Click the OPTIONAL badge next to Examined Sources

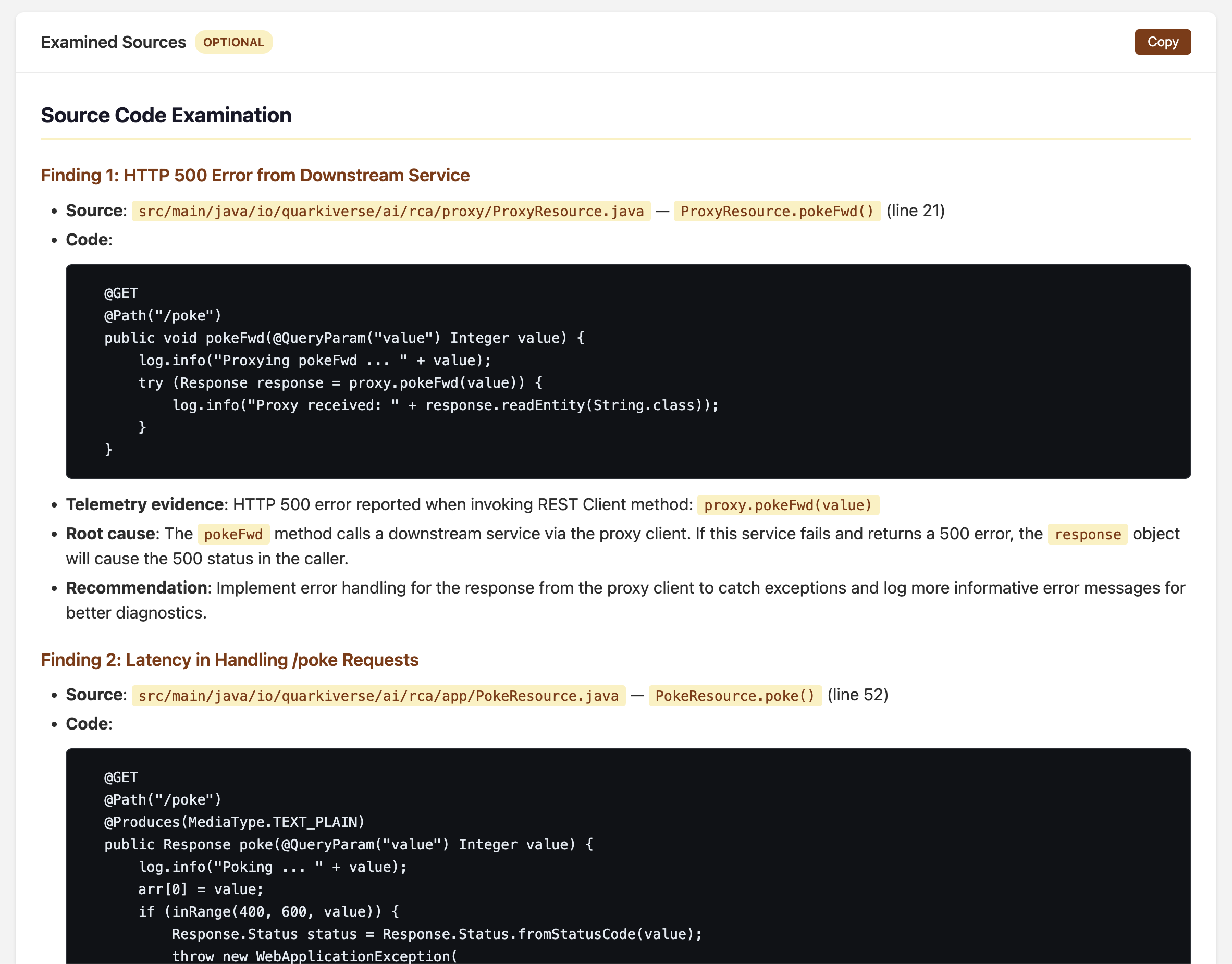[233, 42]
